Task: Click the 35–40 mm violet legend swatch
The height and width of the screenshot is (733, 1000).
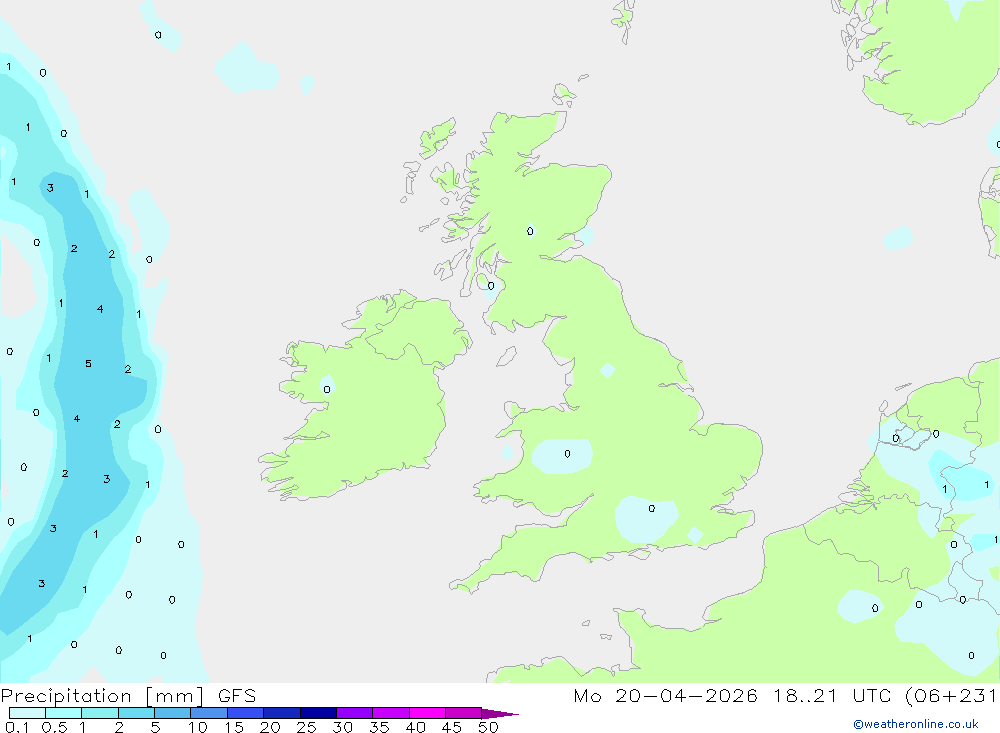Action: [390, 713]
